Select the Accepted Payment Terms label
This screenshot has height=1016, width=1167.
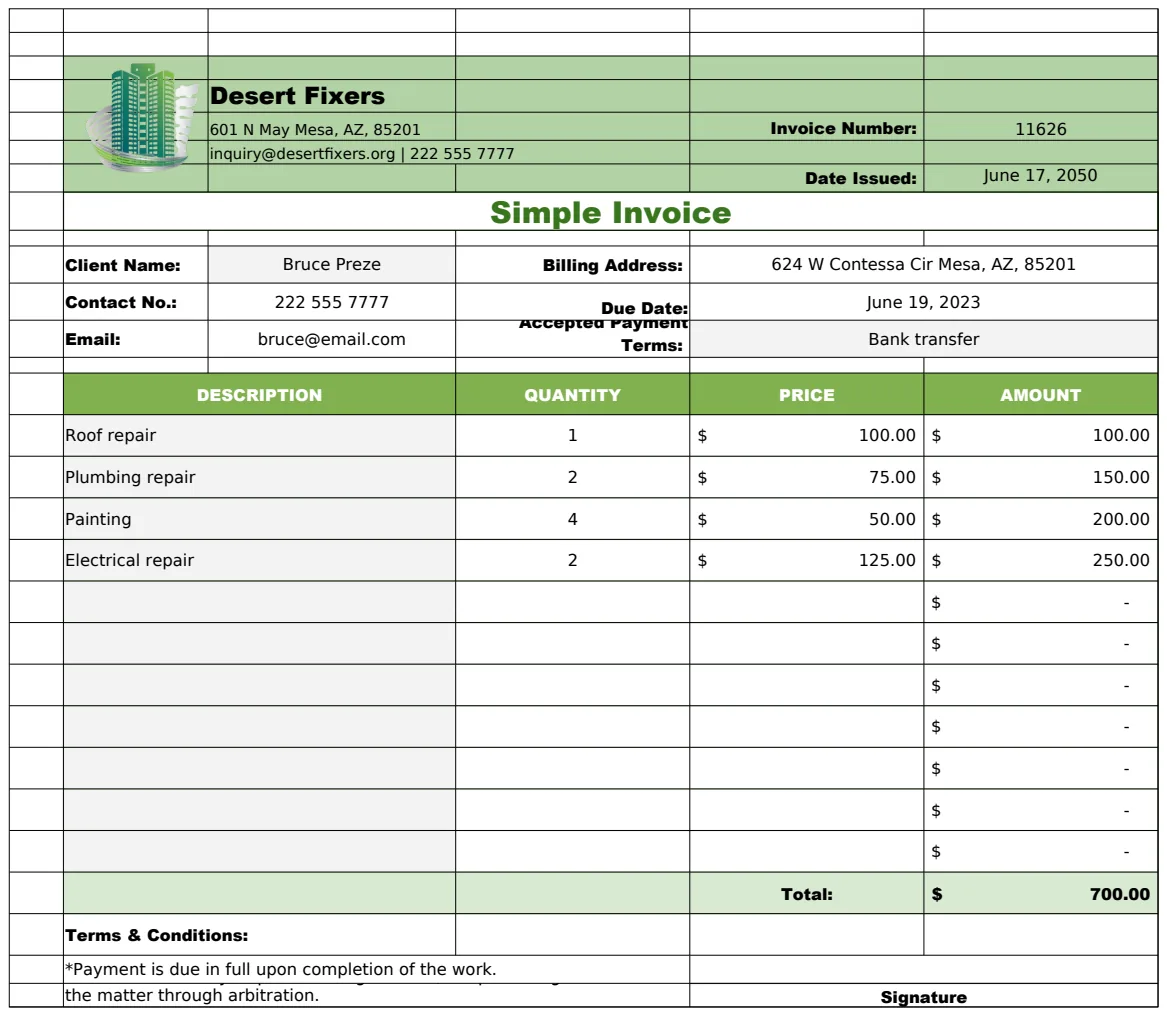(604, 335)
